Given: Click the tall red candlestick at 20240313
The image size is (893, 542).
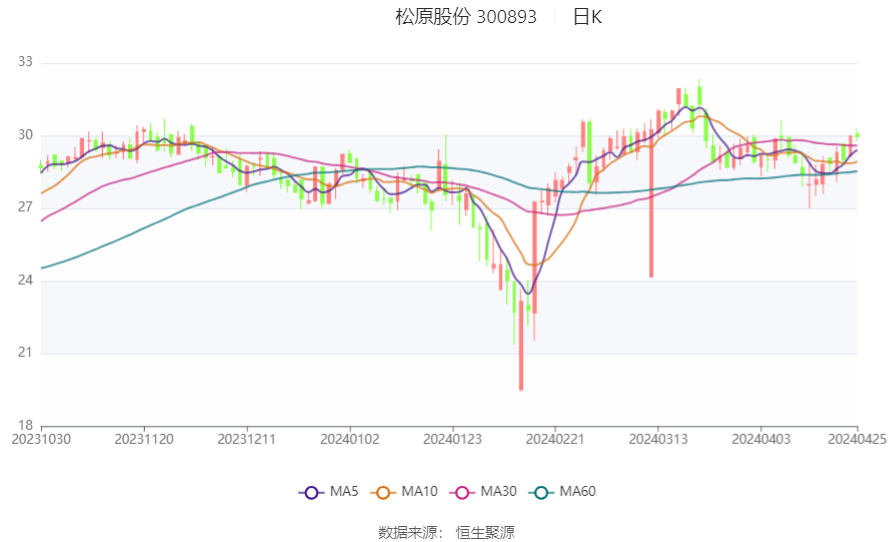Looking at the screenshot, I should [651, 205].
